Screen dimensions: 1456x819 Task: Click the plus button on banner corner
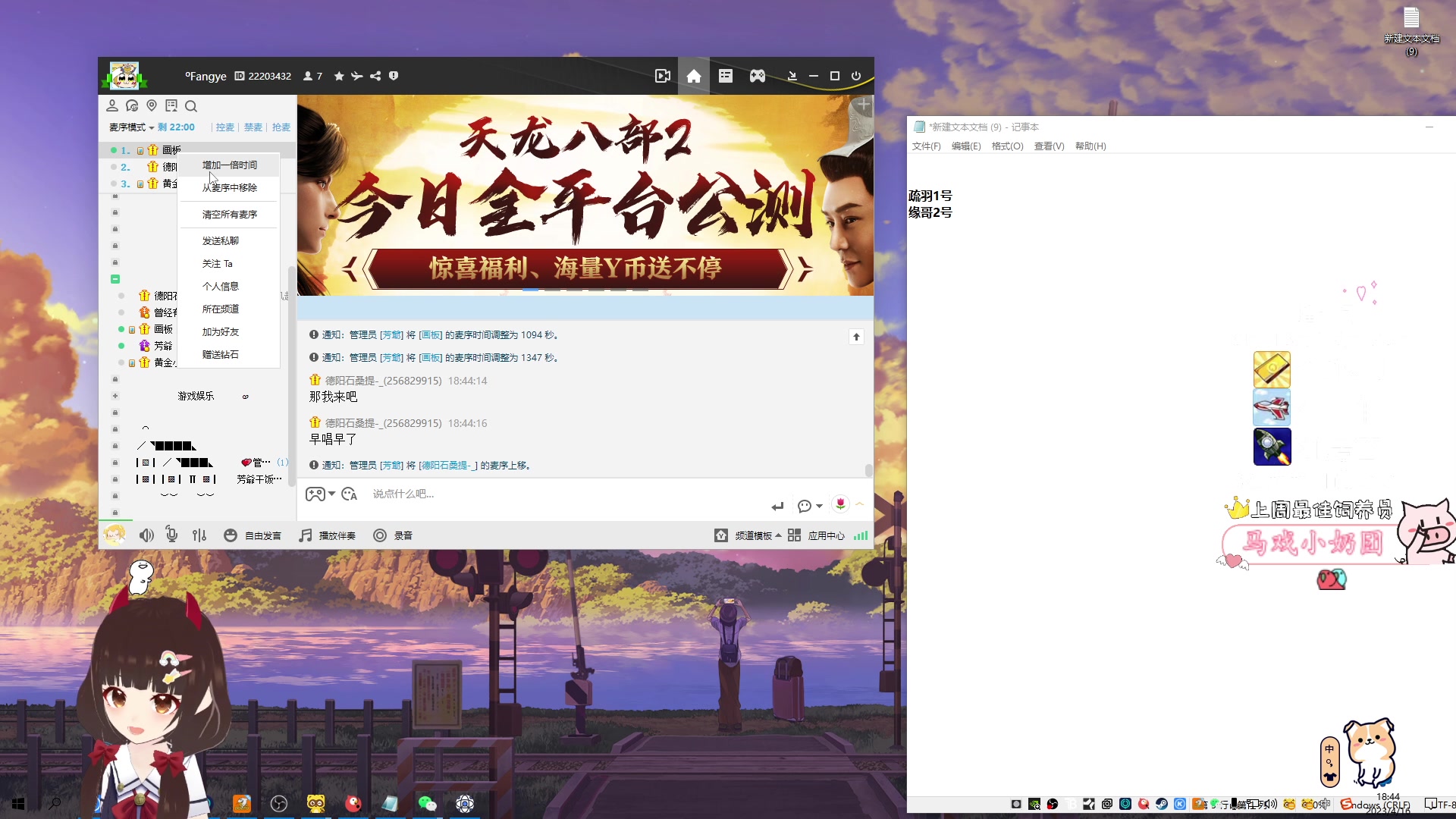863,105
